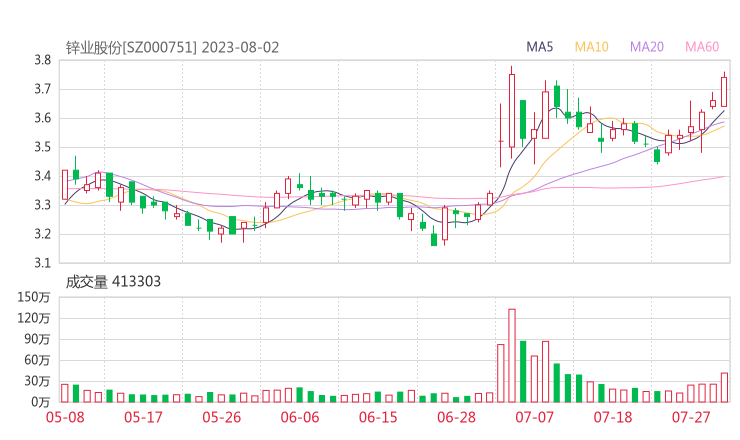Click the 3.8 price axis label
740x440 pixels.
pyautogui.click(x=42, y=60)
